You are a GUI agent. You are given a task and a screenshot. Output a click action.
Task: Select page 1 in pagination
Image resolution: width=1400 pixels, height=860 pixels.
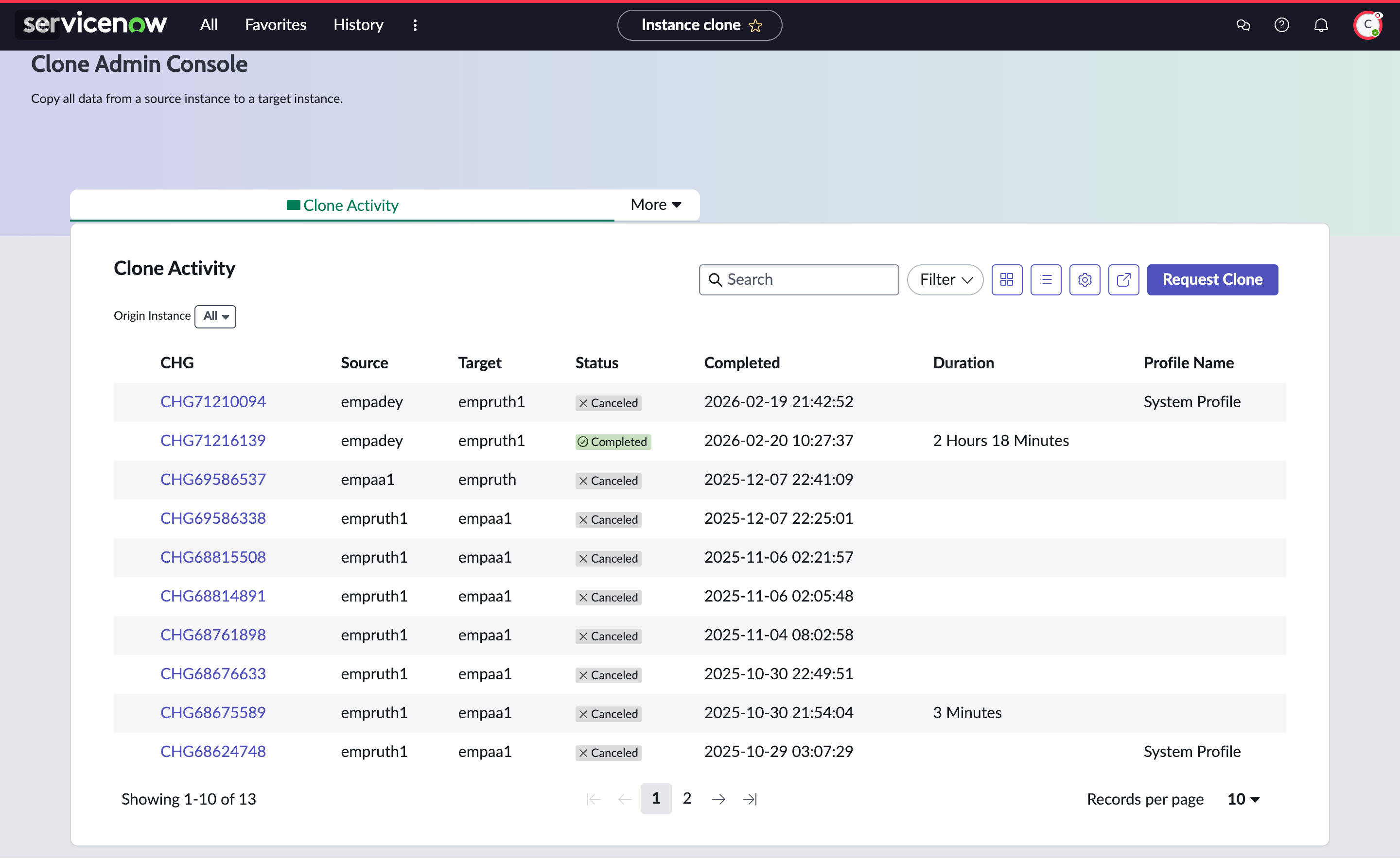pos(656,799)
